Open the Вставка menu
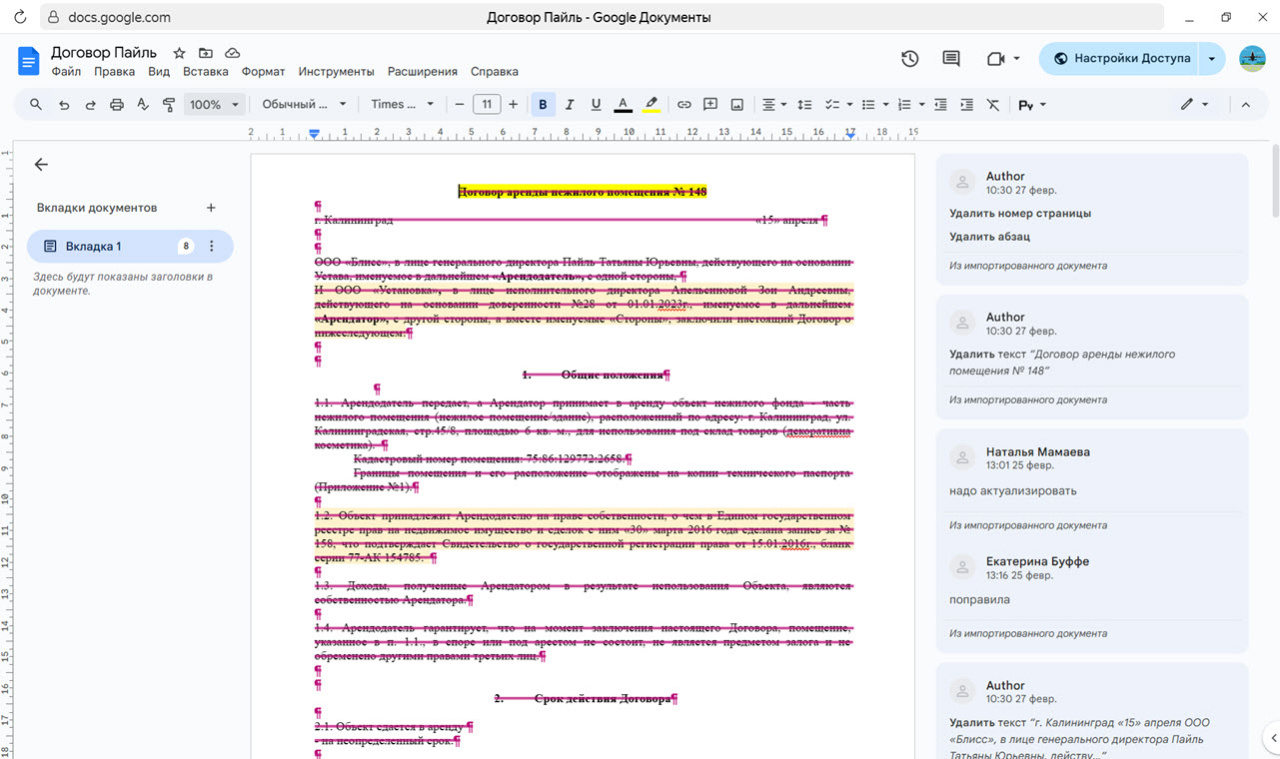Image resolution: width=1280 pixels, height=759 pixels. [x=206, y=72]
